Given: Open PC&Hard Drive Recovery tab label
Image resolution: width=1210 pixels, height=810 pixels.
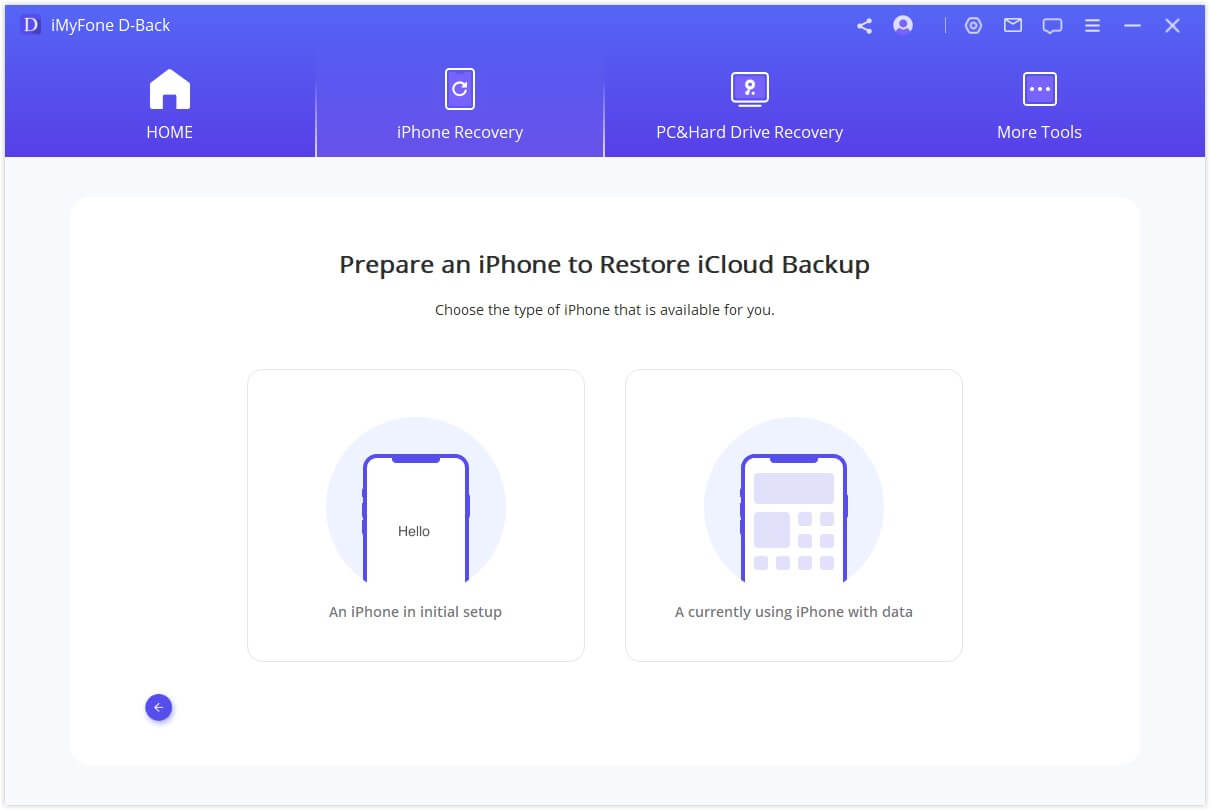Looking at the screenshot, I should 749,132.
